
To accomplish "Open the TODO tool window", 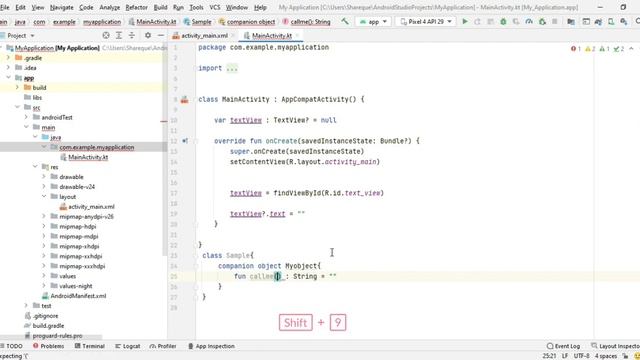I will pos(12,346).
